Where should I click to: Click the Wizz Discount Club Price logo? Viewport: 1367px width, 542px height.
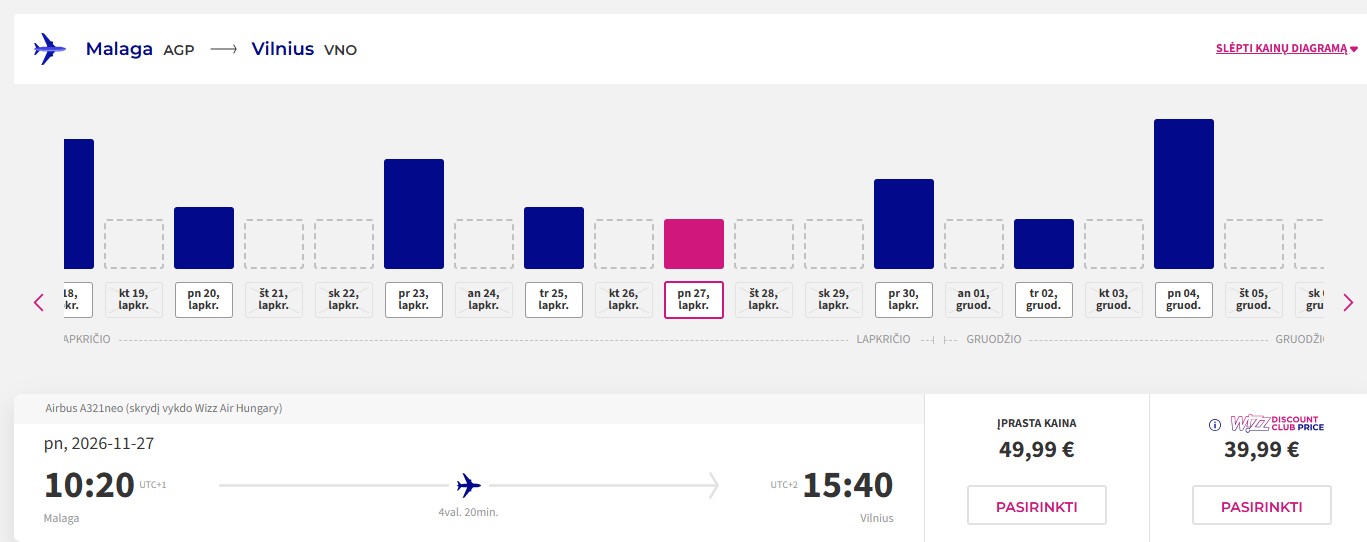click(x=1277, y=424)
